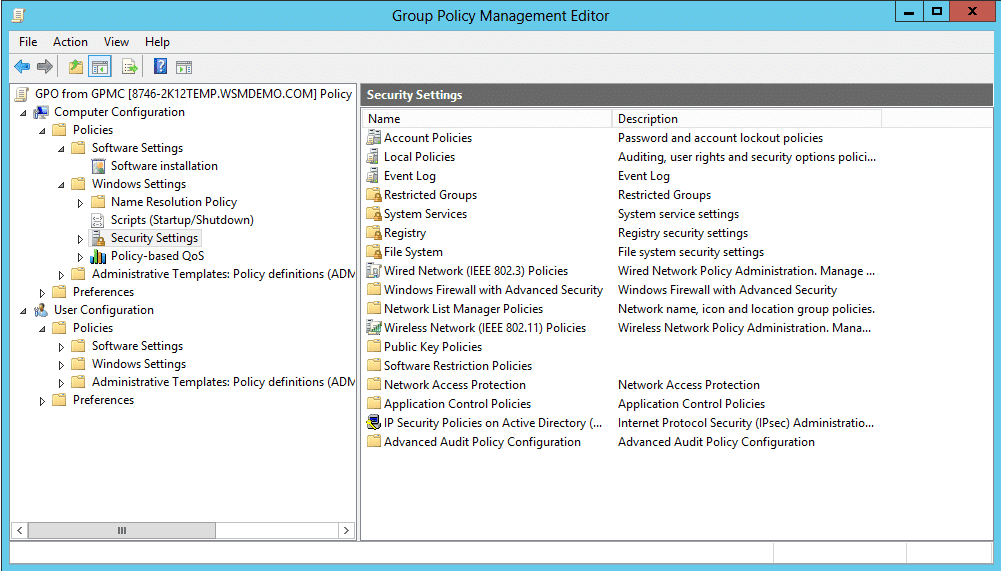Click the Policy-based QoS chart icon

coord(99,256)
